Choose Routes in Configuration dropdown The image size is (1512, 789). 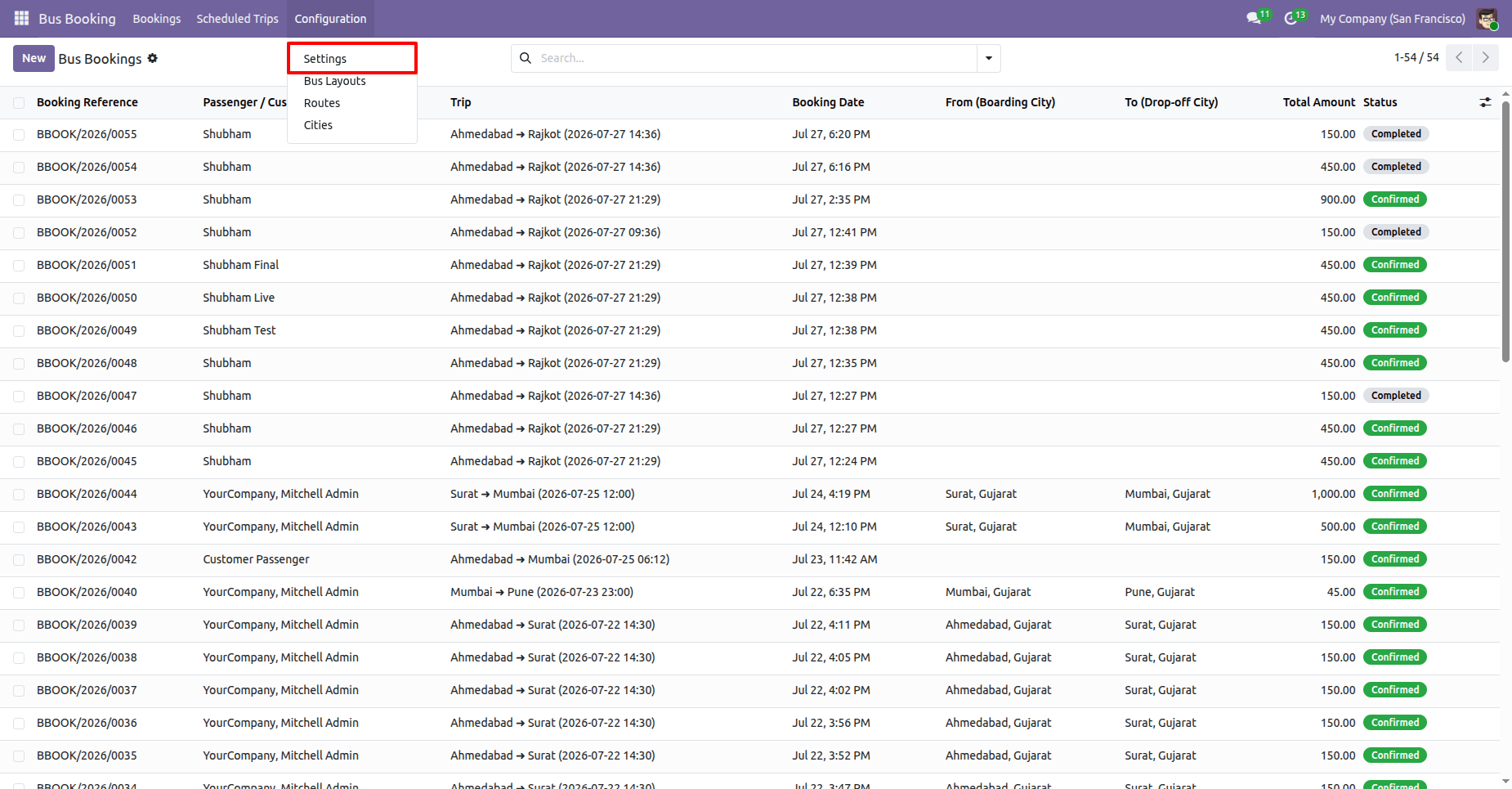tap(352, 103)
